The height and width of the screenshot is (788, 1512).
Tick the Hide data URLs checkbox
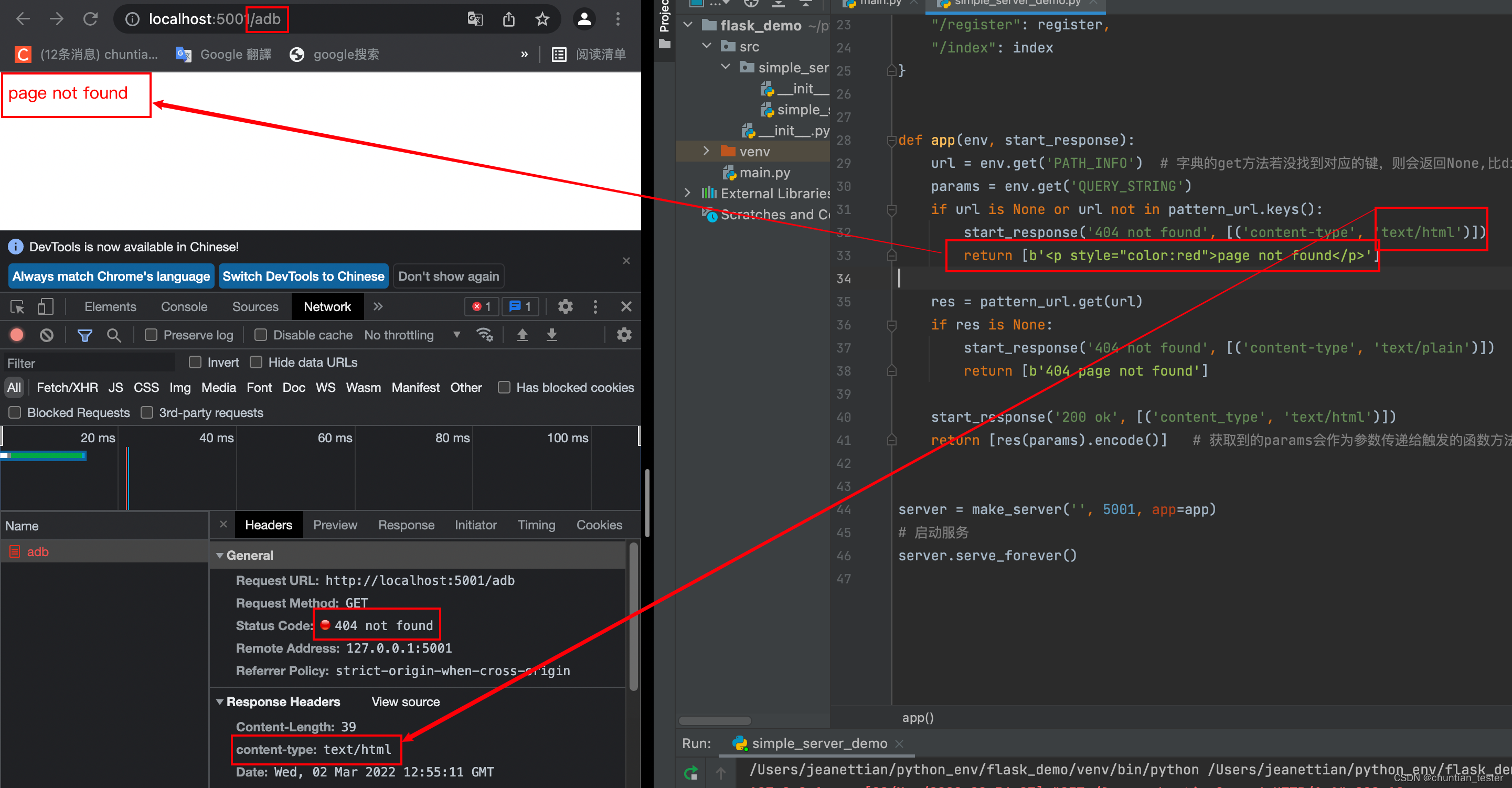click(256, 362)
